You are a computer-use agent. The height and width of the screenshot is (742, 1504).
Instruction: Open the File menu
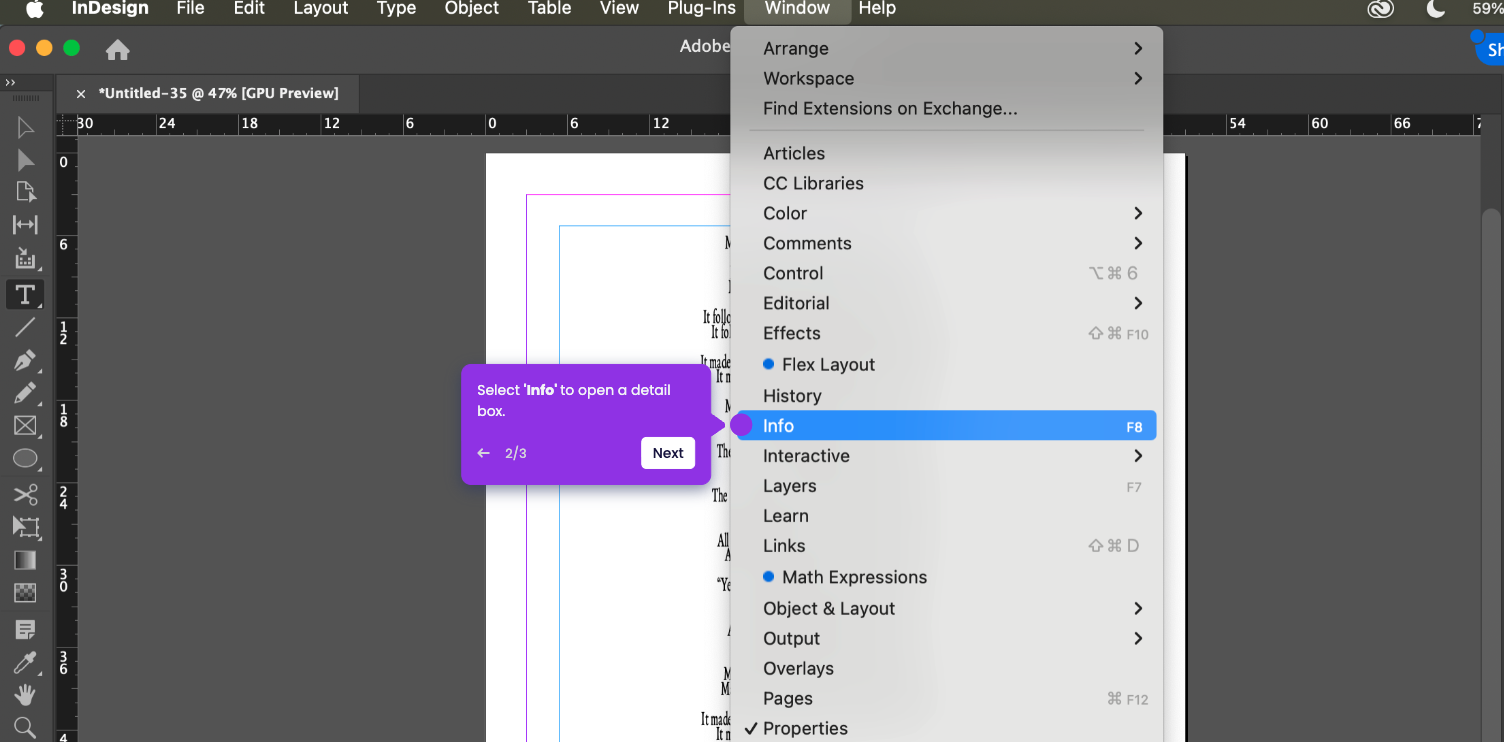pyautogui.click(x=190, y=9)
